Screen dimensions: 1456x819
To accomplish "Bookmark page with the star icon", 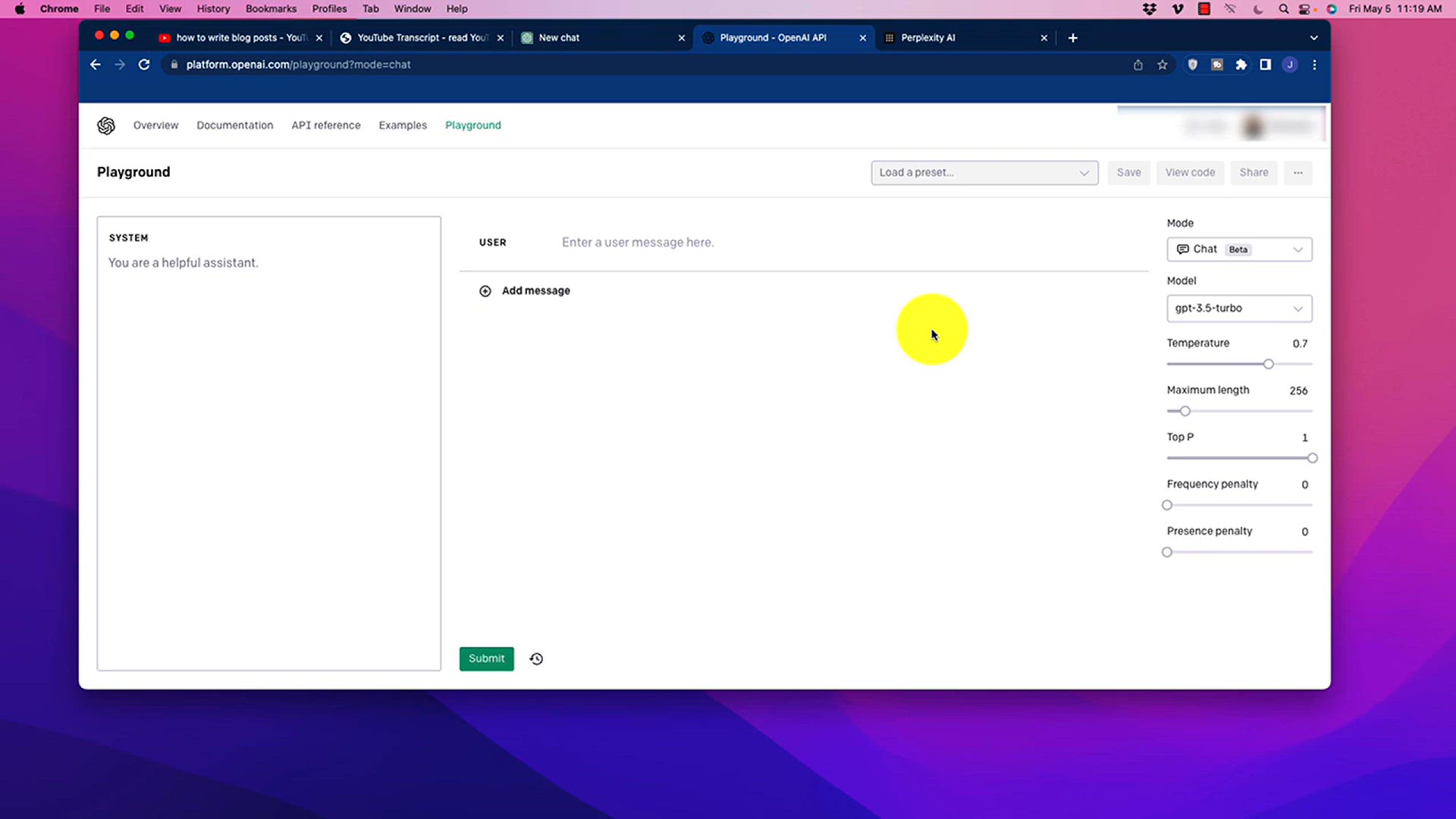I will pos(1162,65).
